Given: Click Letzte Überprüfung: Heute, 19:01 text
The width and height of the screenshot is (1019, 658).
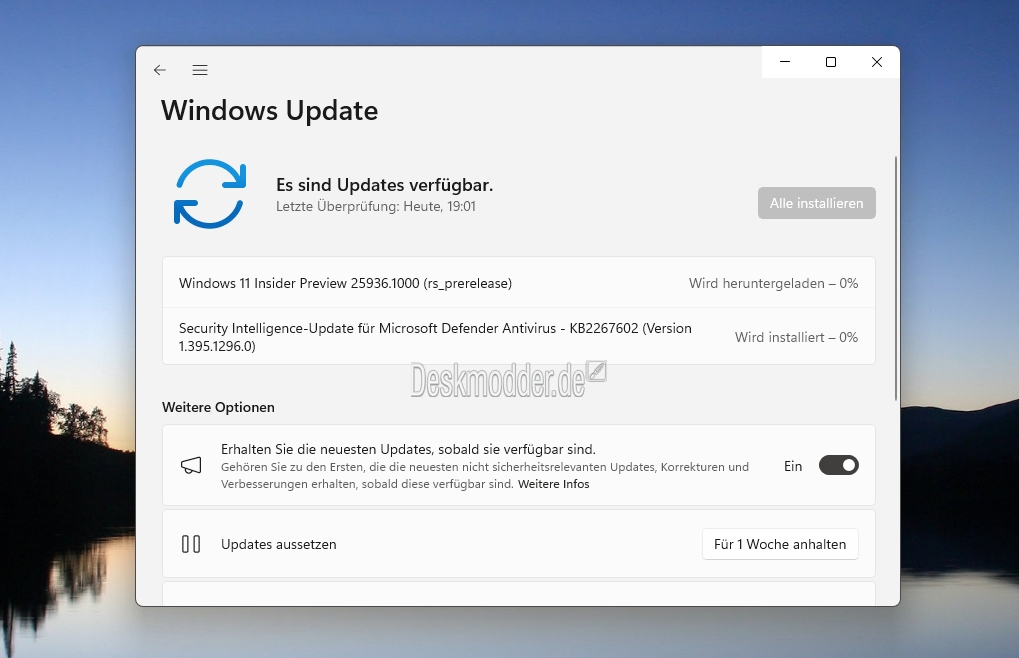Looking at the screenshot, I should tap(376, 207).
